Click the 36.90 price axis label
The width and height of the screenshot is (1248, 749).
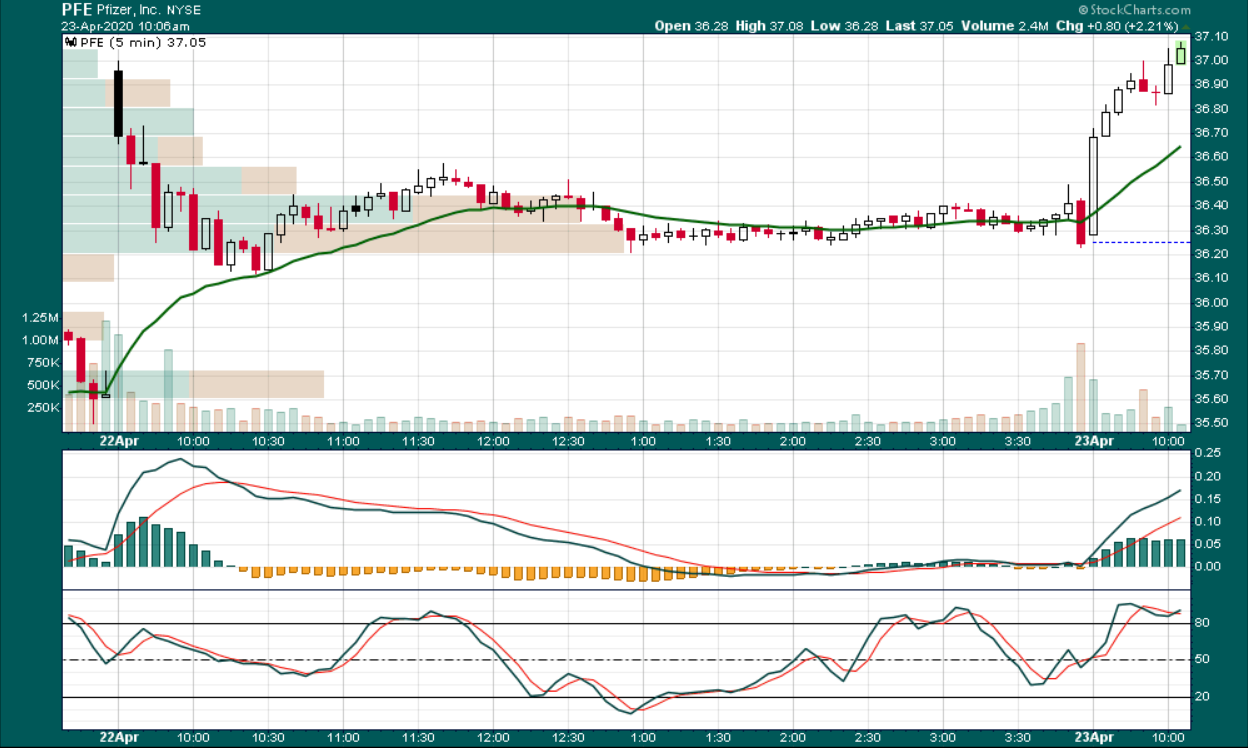(1211, 84)
